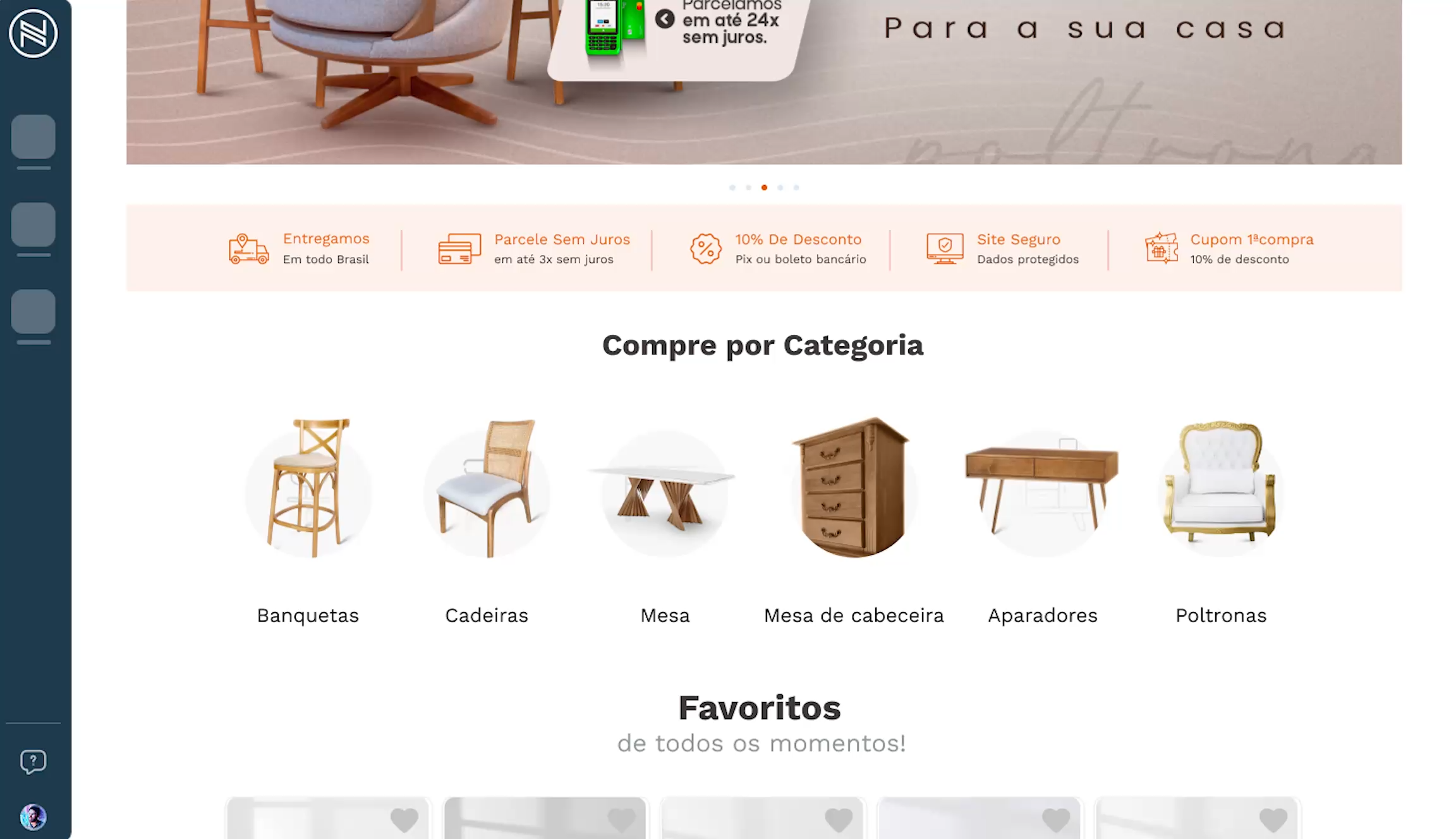Select the Aparadores sideboard thumbnail
This screenshot has height=839, width=1456.
1042,487
